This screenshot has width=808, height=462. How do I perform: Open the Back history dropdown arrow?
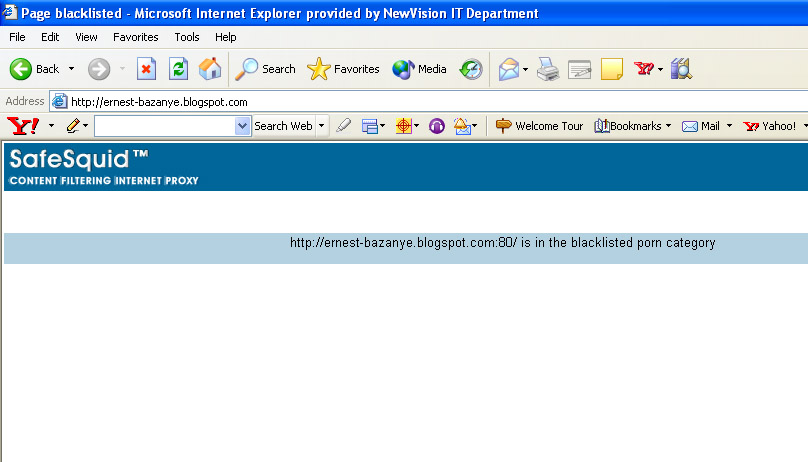pyautogui.click(x=71, y=69)
